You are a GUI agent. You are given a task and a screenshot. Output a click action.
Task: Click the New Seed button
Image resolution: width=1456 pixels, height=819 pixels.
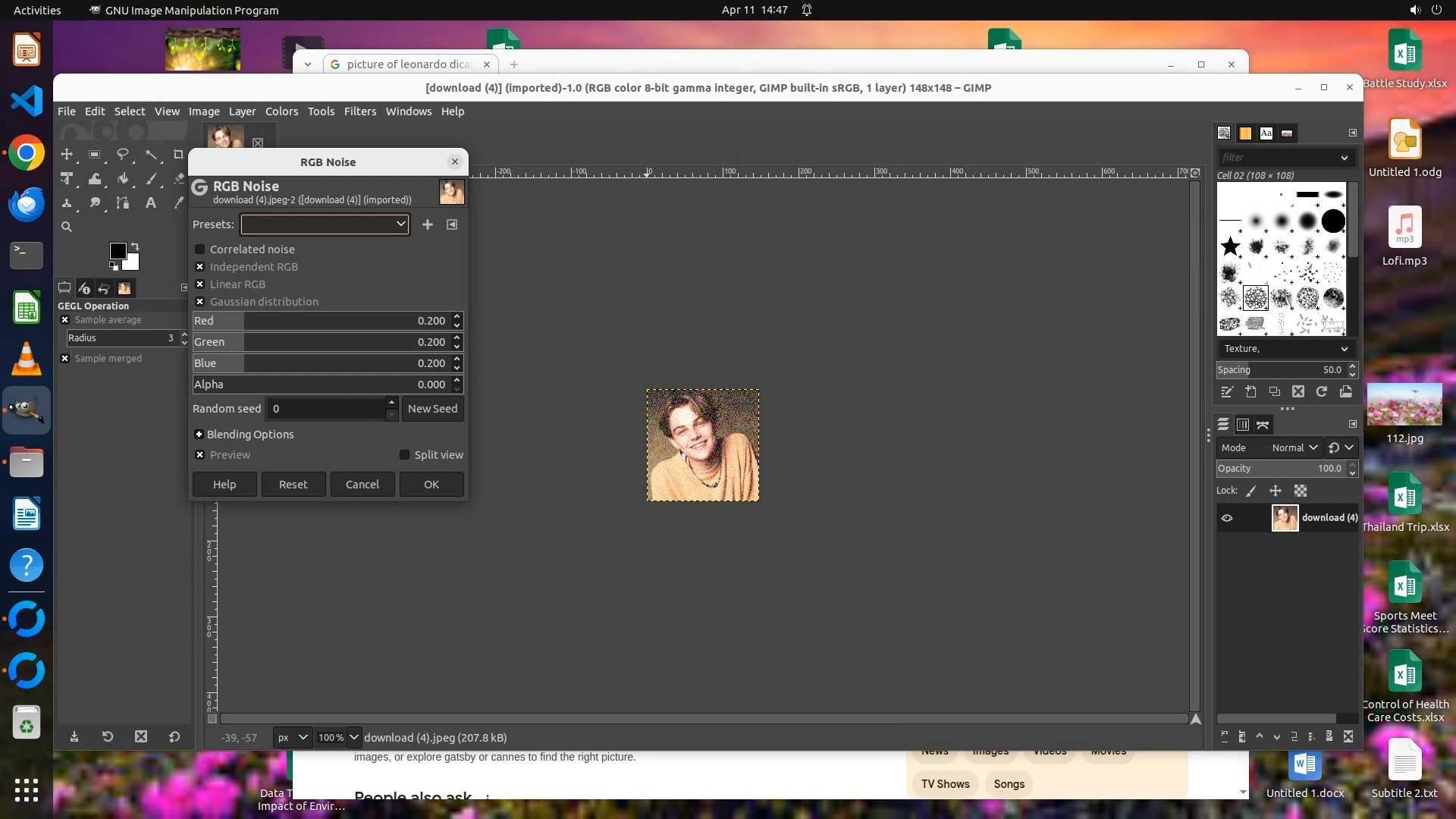click(x=432, y=409)
